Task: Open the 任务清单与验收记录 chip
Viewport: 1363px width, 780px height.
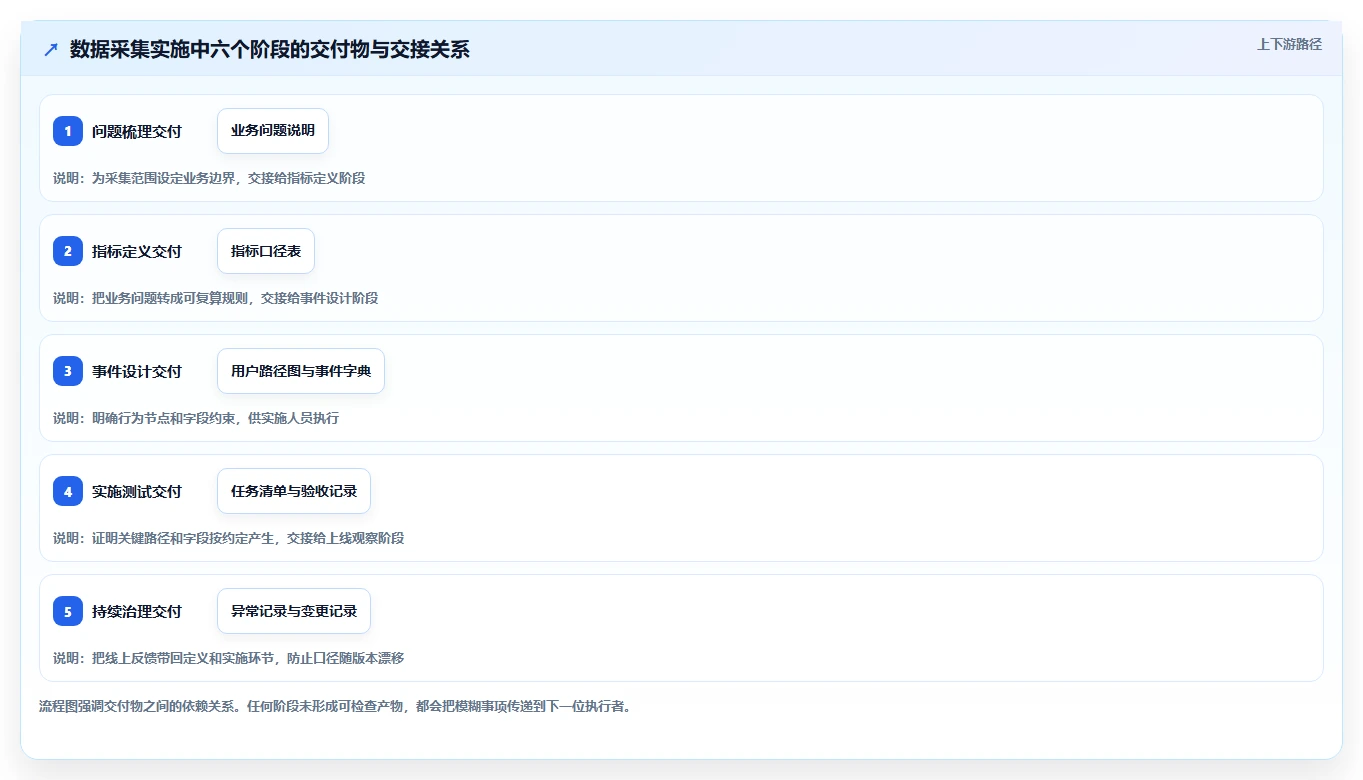Action: pyautogui.click(x=294, y=491)
